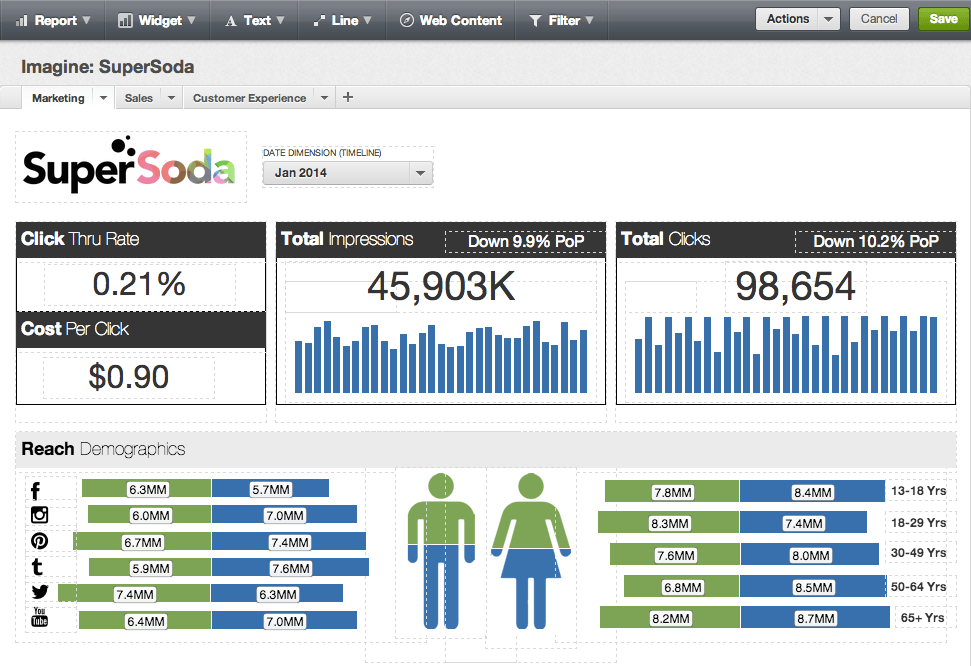Viewport: 971px width, 666px height.
Task: Click the Click Thru Rate header
Action: click(x=80, y=239)
